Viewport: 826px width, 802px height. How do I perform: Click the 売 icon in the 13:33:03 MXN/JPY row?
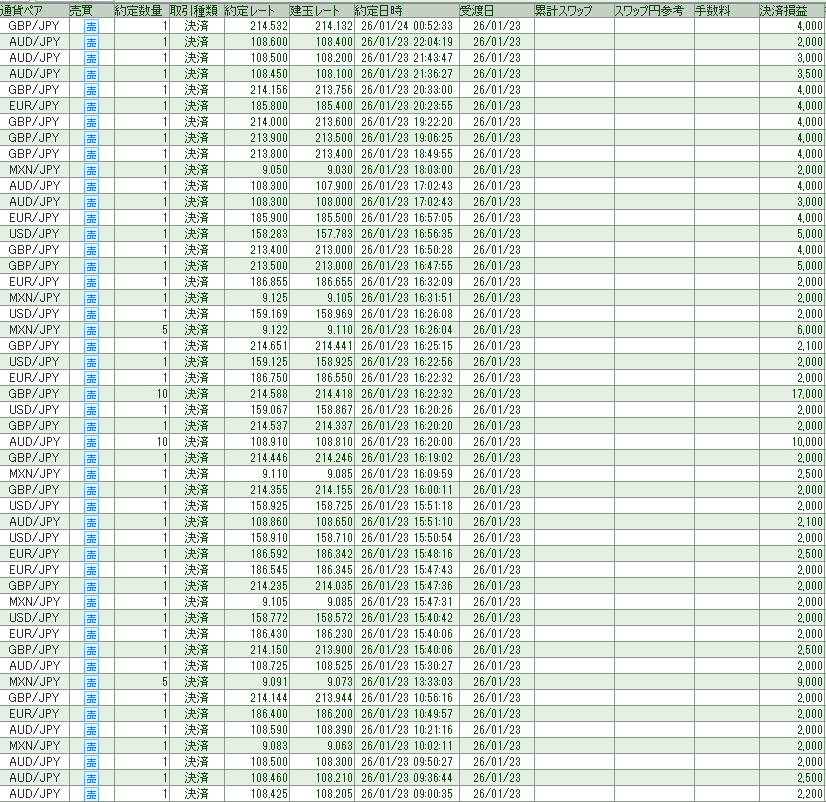(91, 682)
